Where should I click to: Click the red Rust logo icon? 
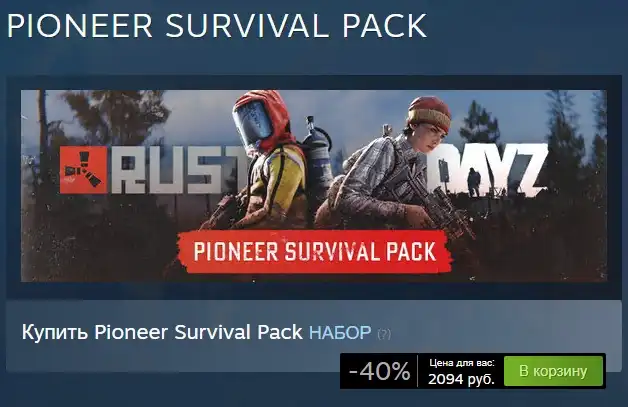click(84, 170)
